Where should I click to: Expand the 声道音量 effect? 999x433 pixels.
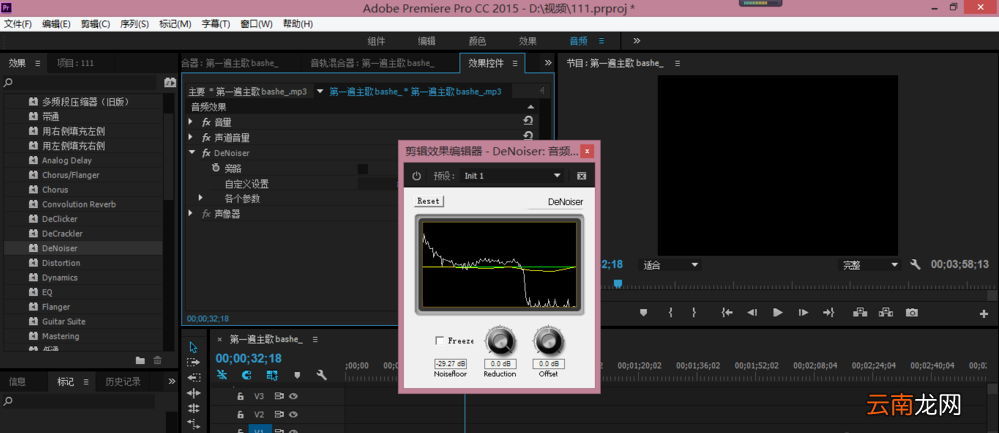tap(190, 137)
